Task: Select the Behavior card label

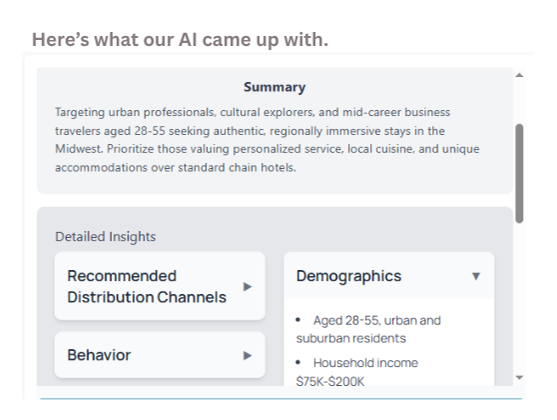Action: click(x=99, y=355)
